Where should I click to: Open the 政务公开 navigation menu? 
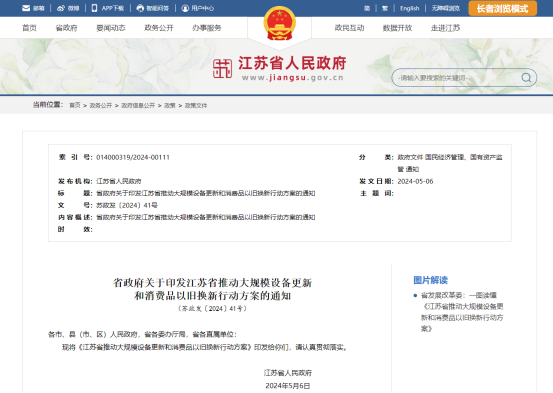click(x=159, y=28)
